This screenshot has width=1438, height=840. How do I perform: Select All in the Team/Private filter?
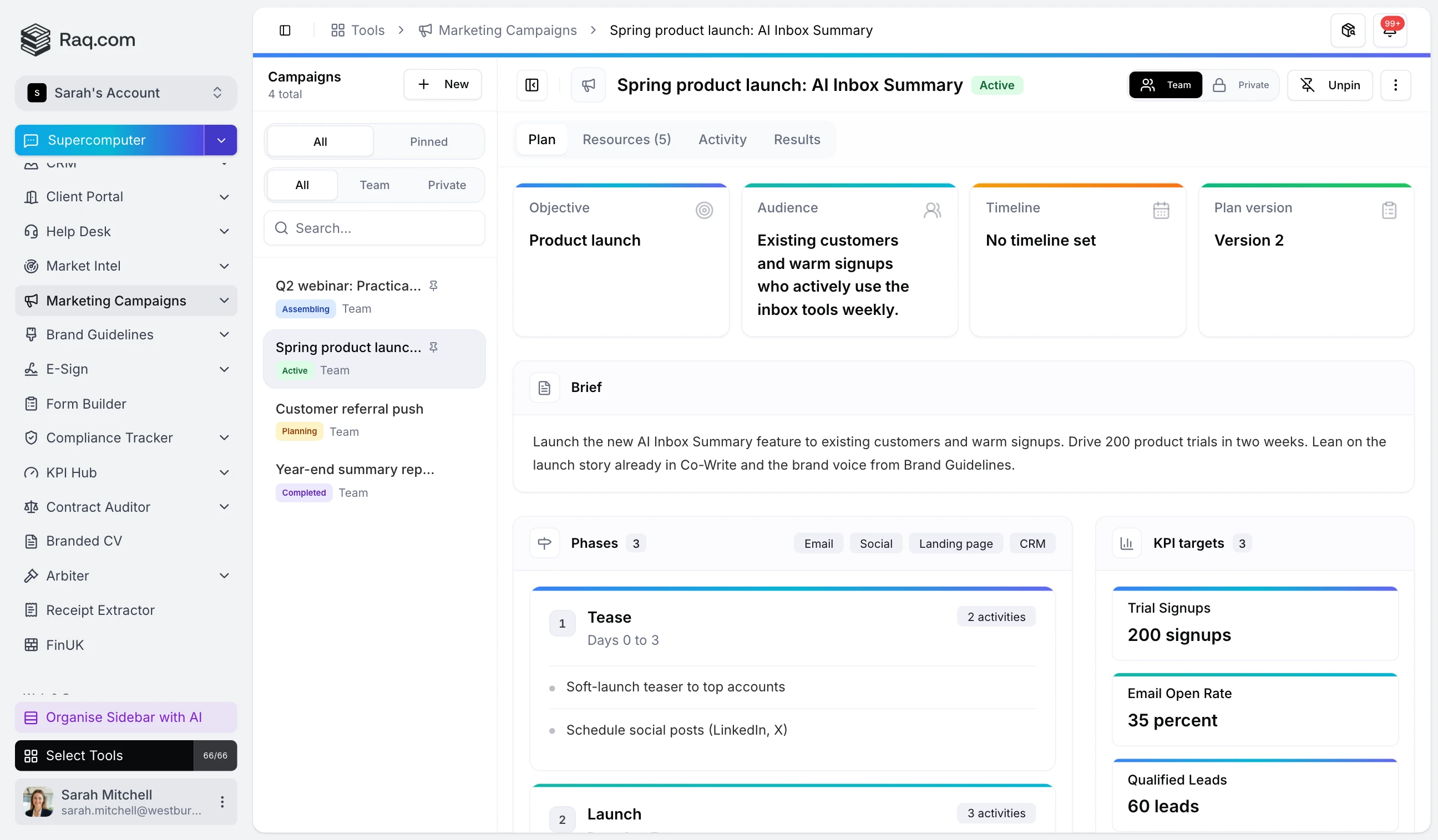302,185
